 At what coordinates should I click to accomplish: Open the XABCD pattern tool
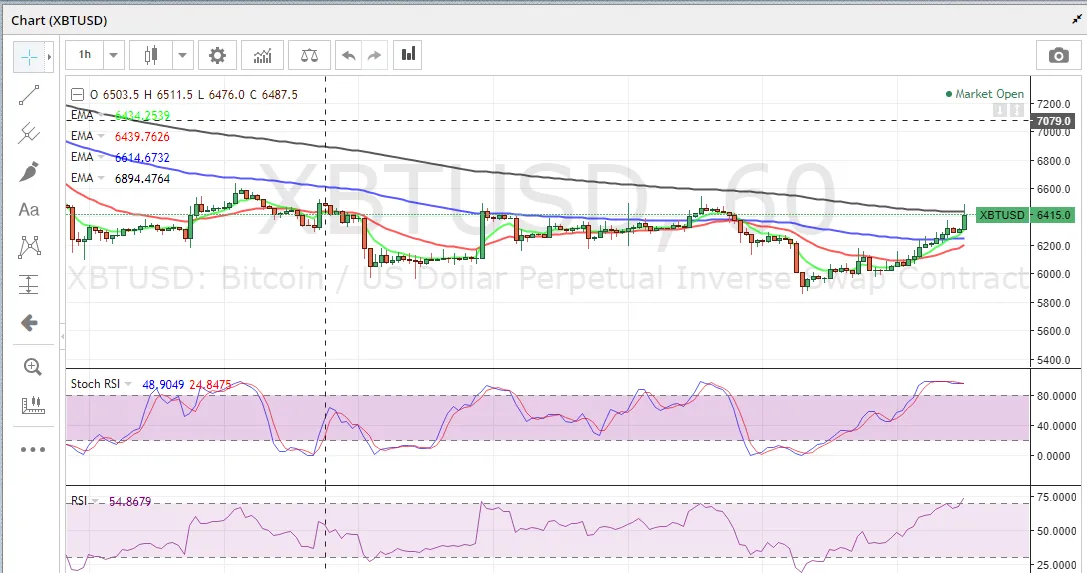[29, 247]
